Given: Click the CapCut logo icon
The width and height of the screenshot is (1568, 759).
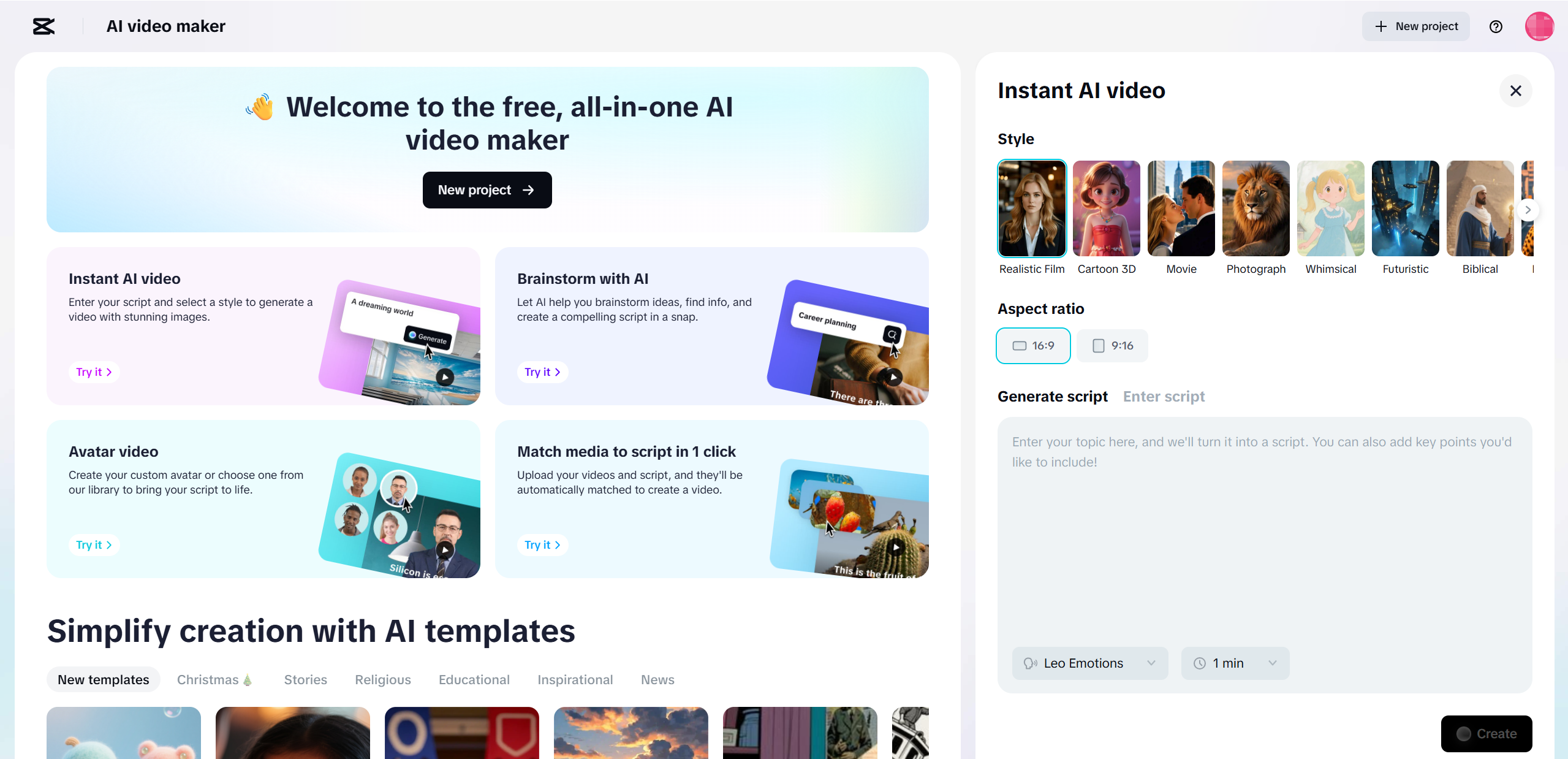Looking at the screenshot, I should [44, 26].
